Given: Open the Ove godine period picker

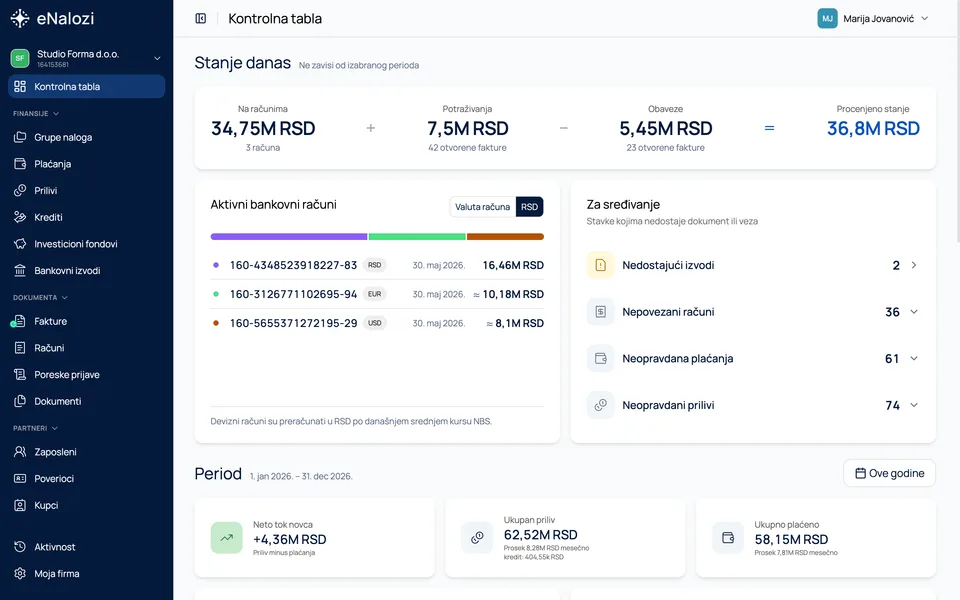Looking at the screenshot, I should (889, 473).
